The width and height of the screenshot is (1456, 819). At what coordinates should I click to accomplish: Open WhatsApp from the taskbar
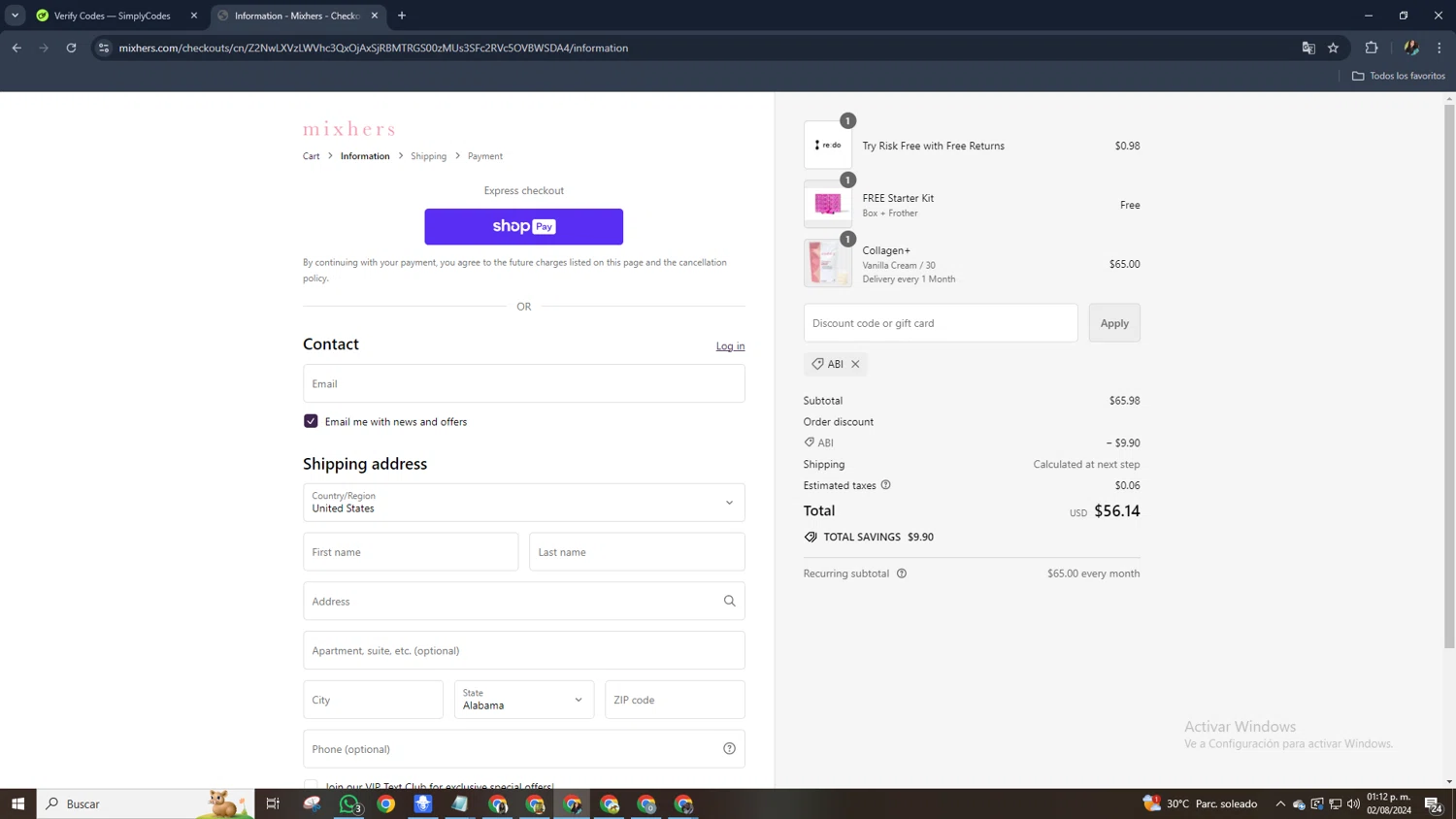[x=349, y=803]
